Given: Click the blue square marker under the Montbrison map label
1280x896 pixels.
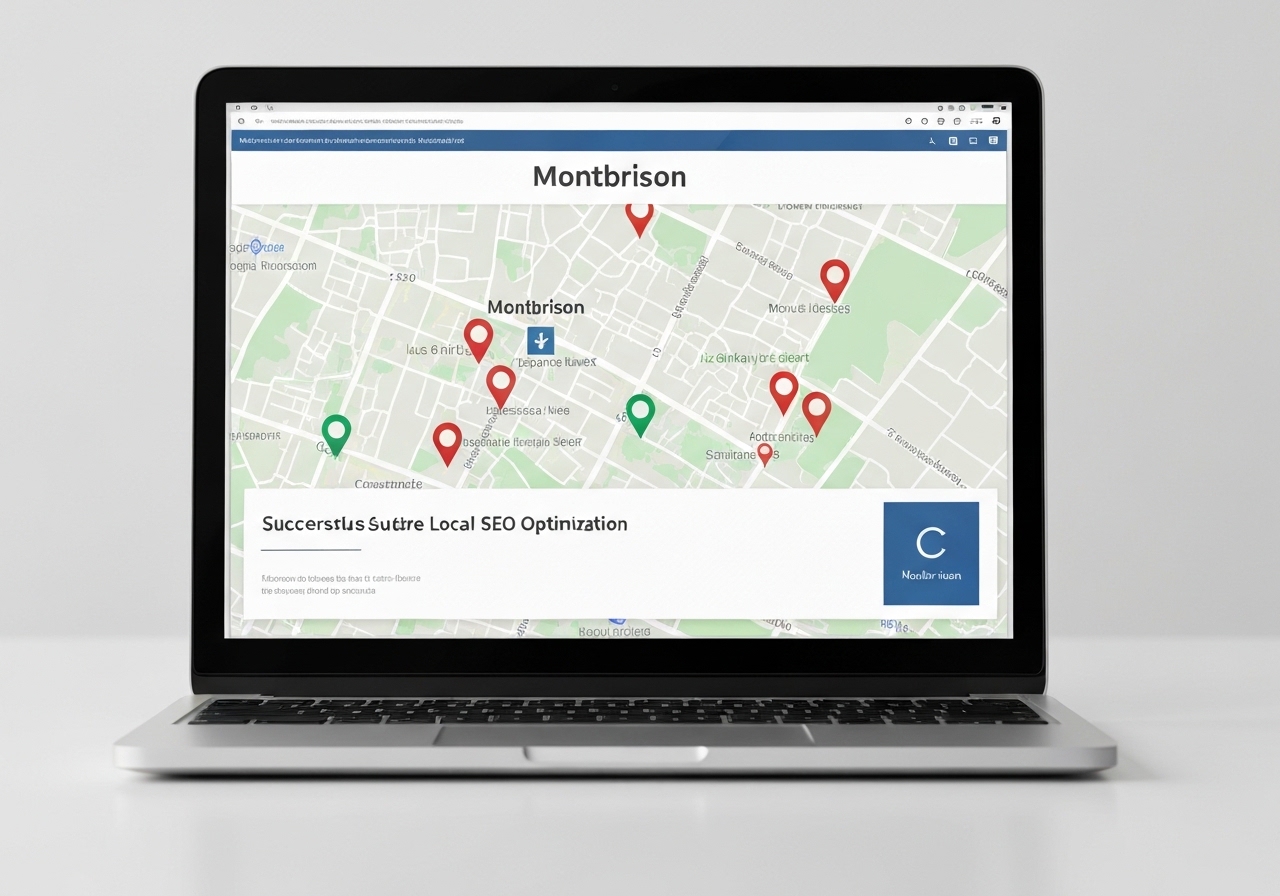Looking at the screenshot, I should click(540, 340).
